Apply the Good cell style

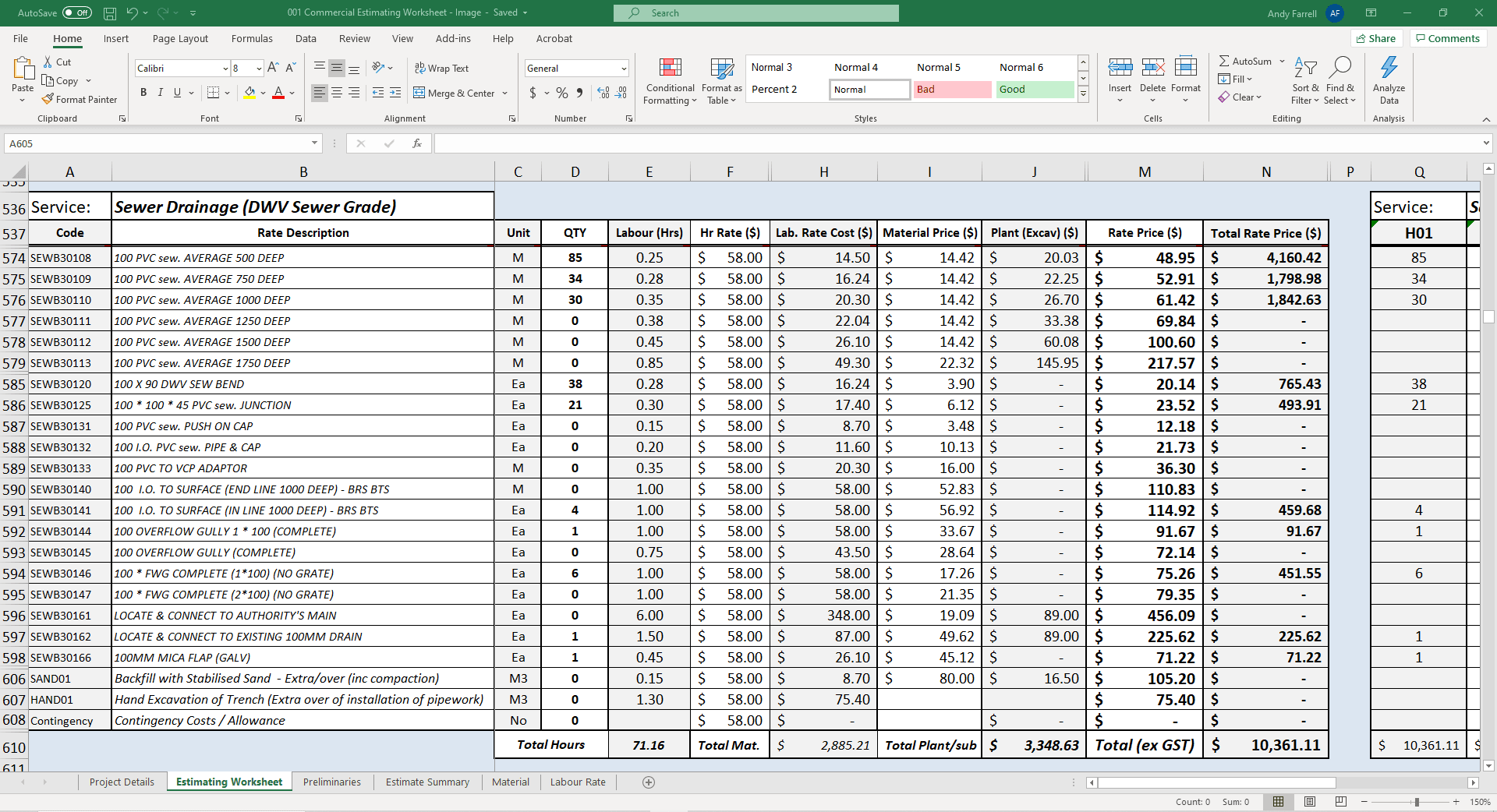[x=1035, y=90]
